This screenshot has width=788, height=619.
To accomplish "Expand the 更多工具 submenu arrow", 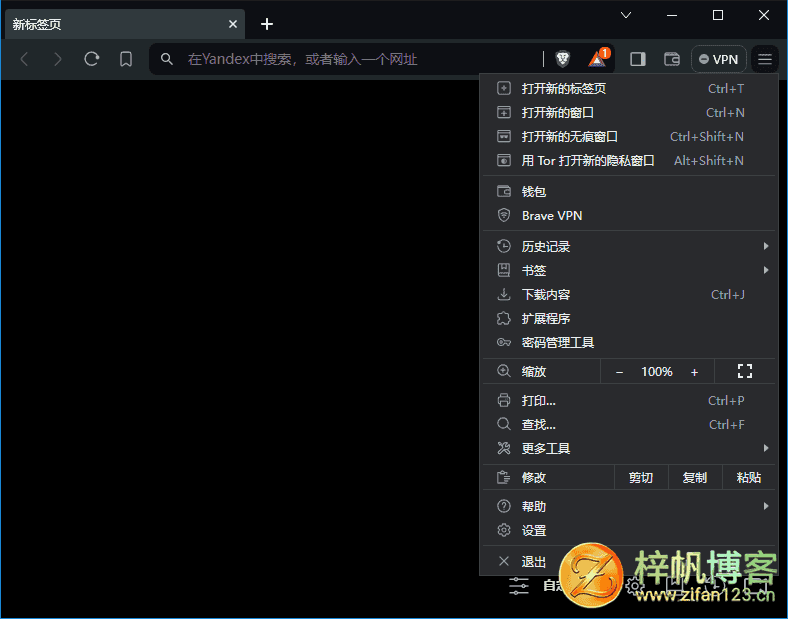I will pos(766,448).
